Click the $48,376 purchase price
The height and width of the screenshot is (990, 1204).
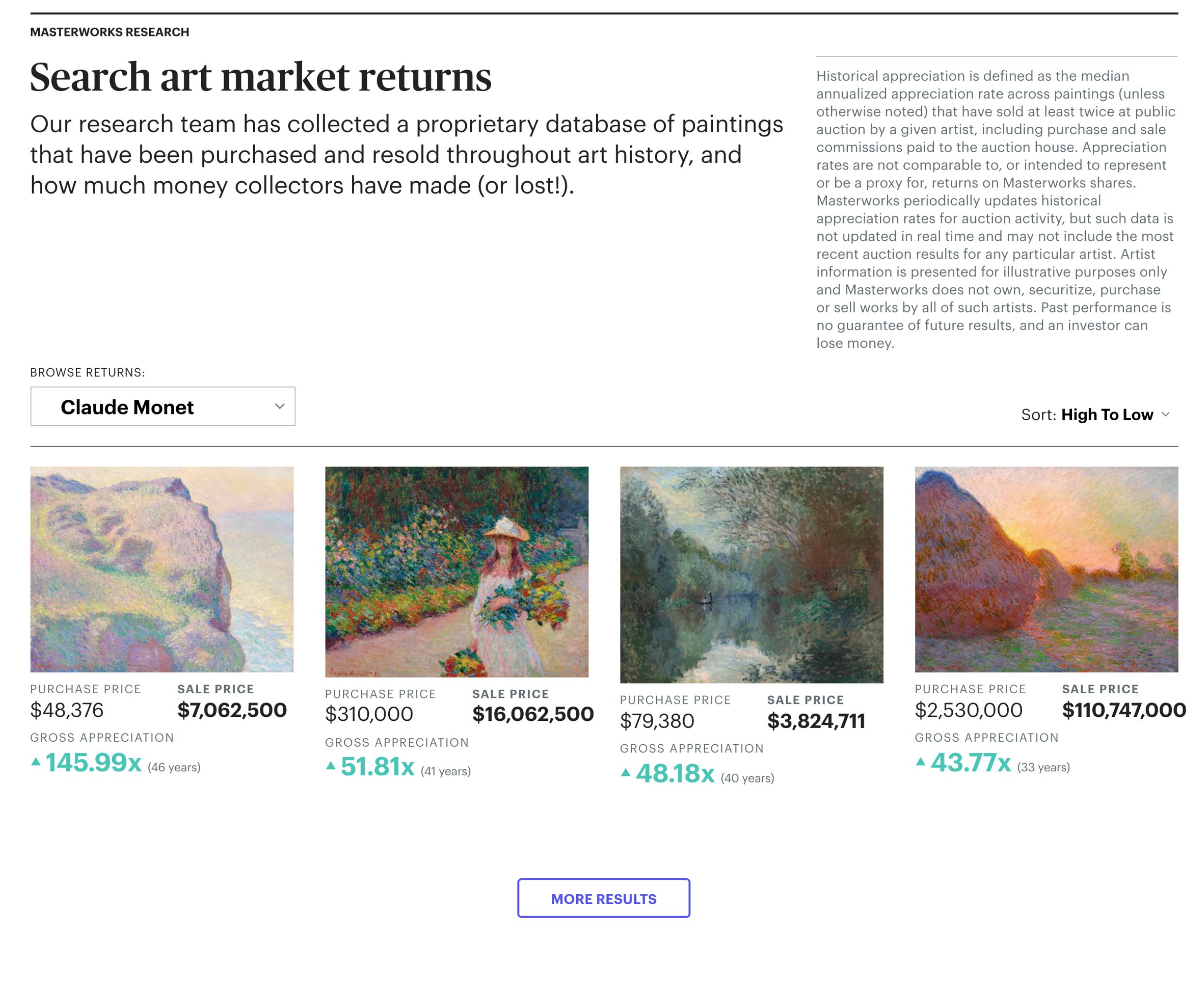coord(67,710)
